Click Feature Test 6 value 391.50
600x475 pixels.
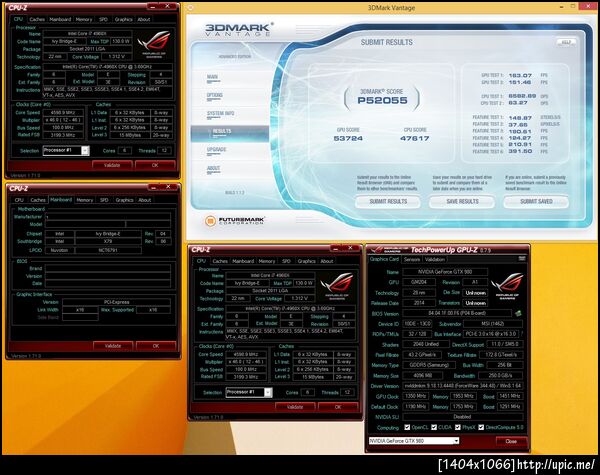[x=520, y=151]
